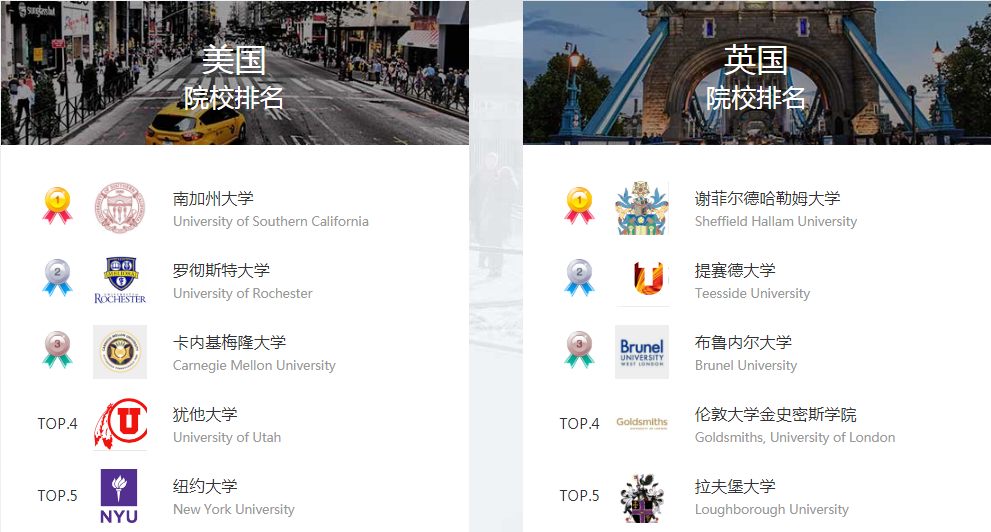
Task: Click the Loughborough University coat of arms
Action: coord(641,498)
